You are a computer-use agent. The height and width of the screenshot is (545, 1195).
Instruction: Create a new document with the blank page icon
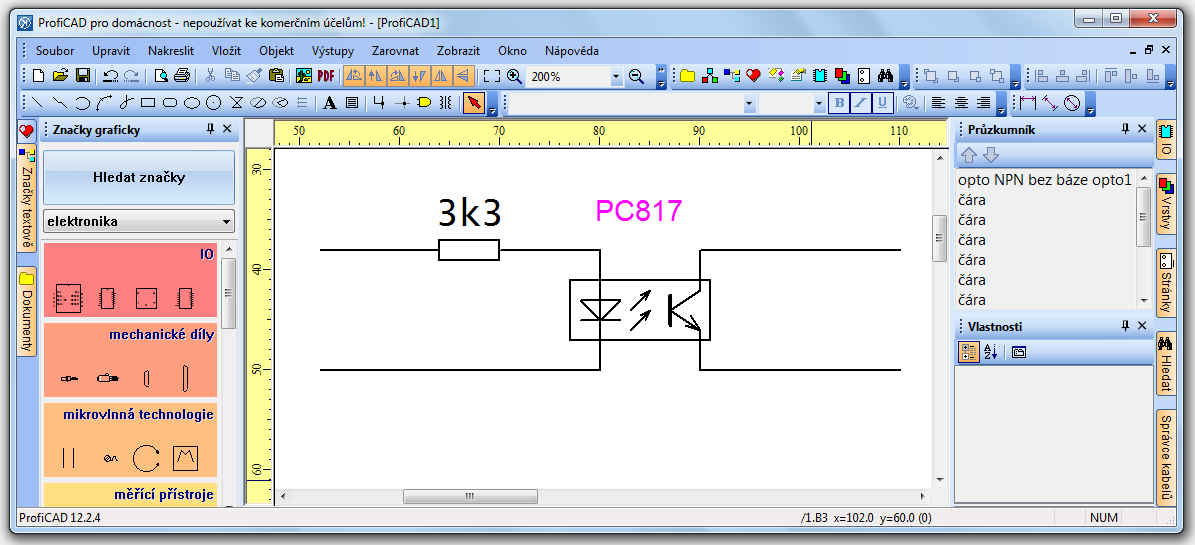pos(39,75)
